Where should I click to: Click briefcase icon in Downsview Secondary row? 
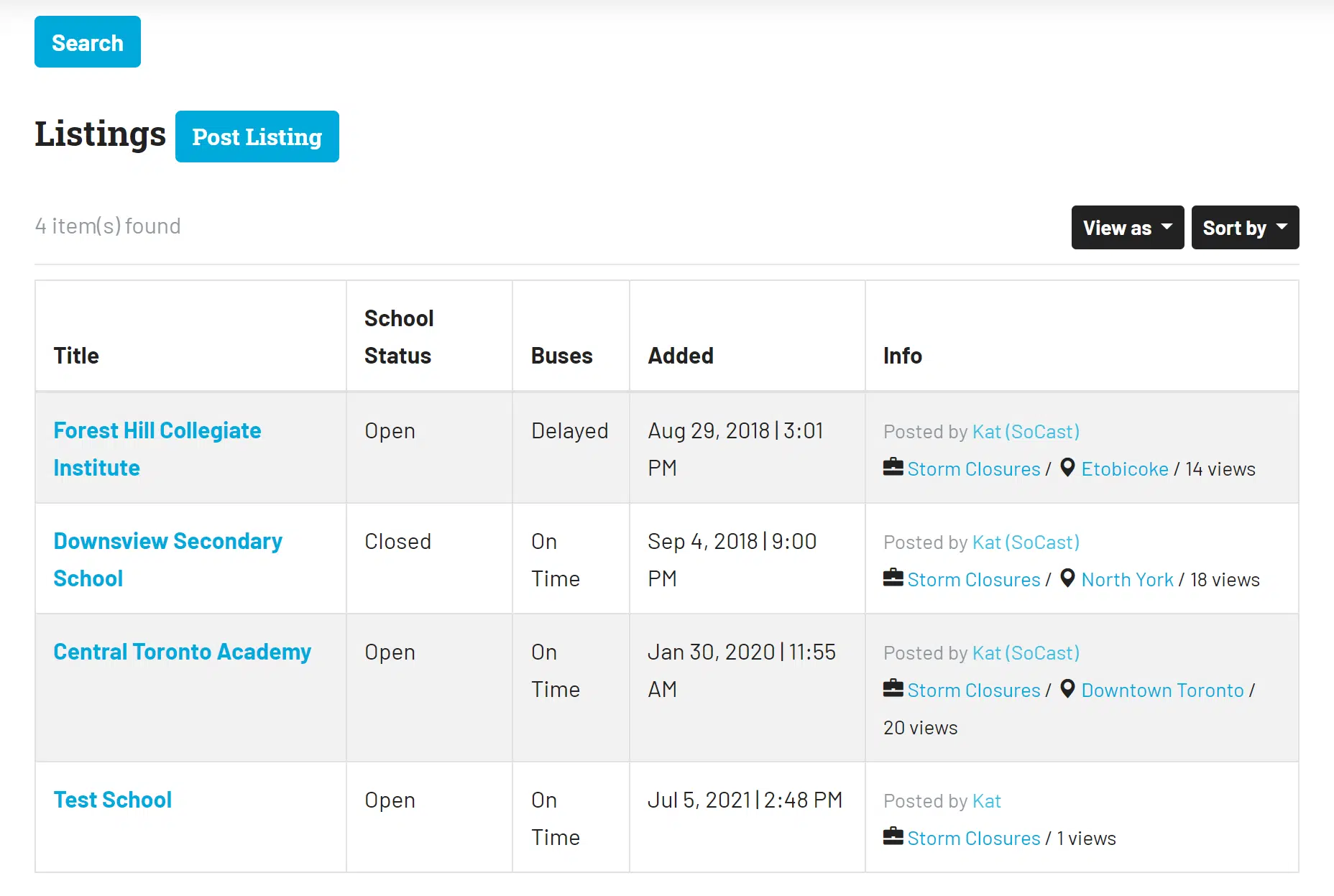click(x=893, y=578)
